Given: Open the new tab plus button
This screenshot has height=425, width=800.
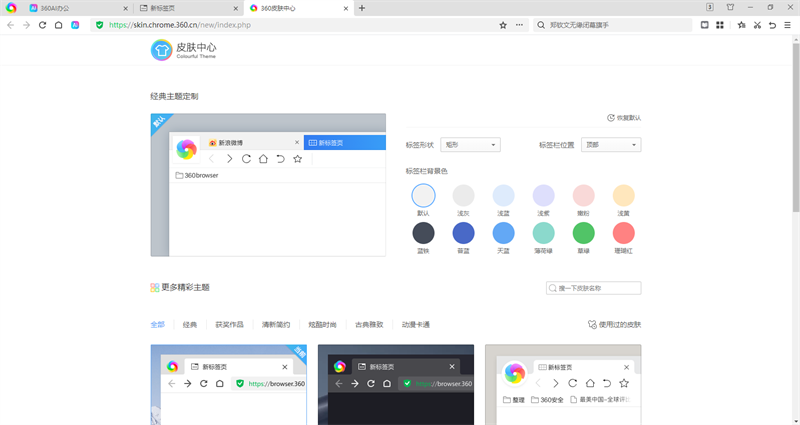Looking at the screenshot, I should tap(362, 8).
